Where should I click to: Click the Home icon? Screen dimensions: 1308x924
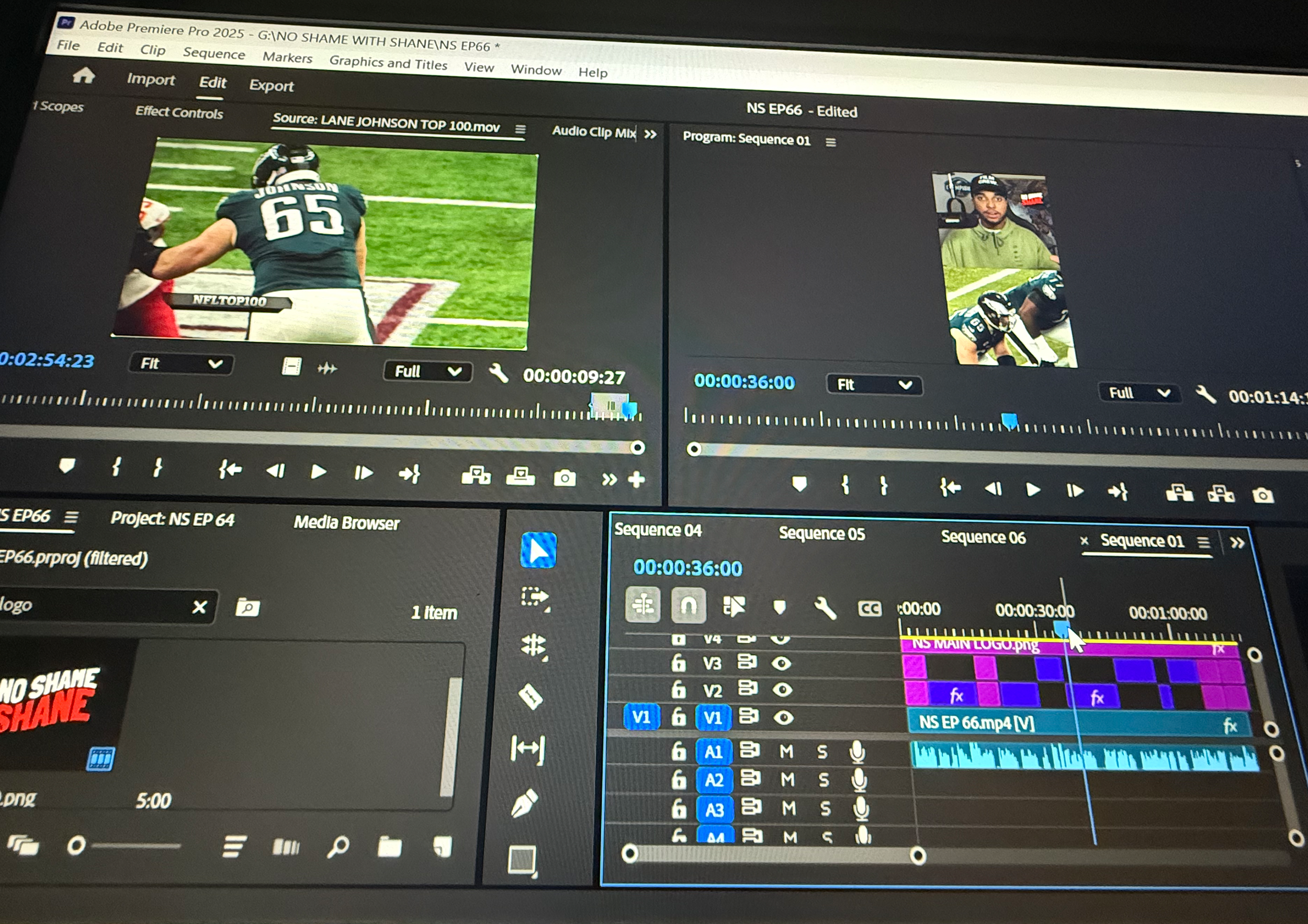84,75
